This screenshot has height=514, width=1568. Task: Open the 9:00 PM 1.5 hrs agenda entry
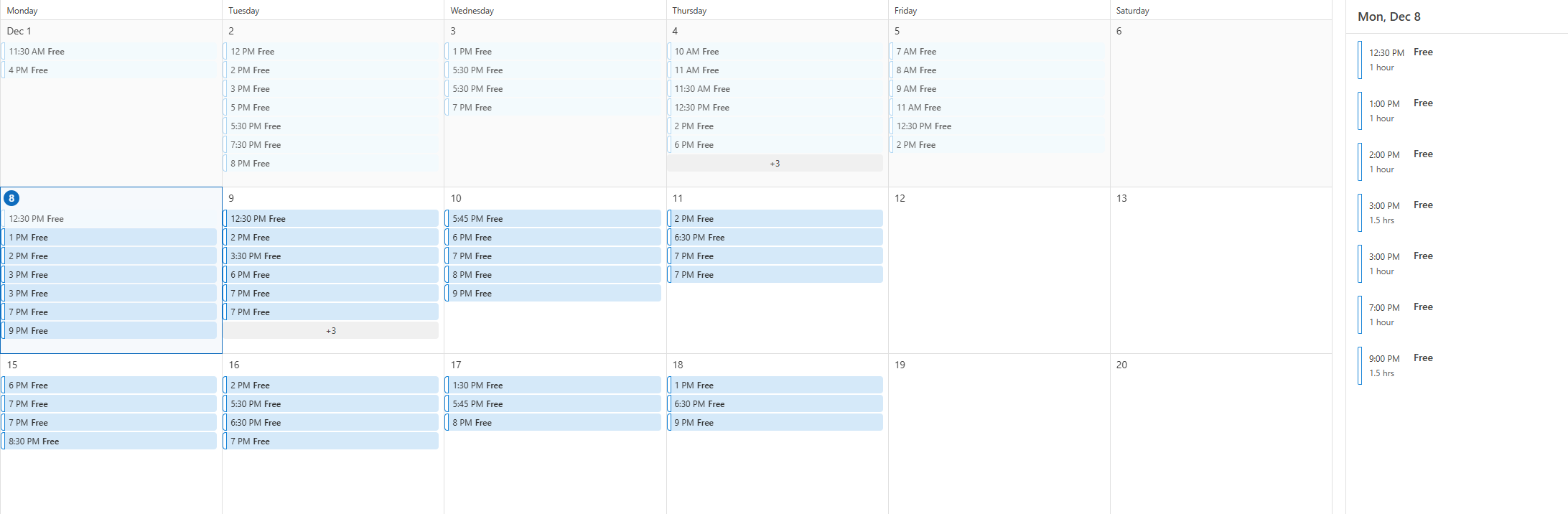1457,365
